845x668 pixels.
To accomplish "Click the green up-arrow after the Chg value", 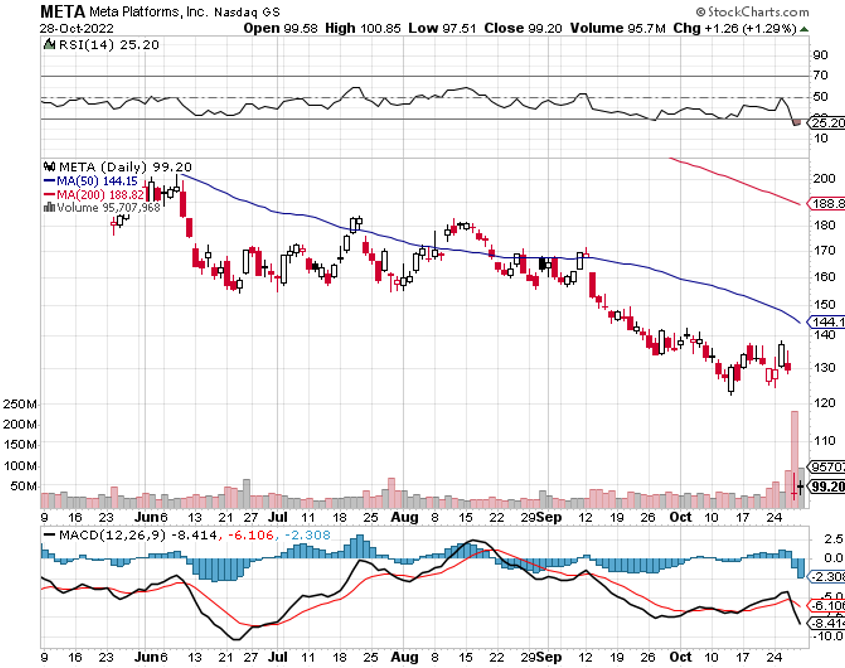I will (x=804, y=29).
